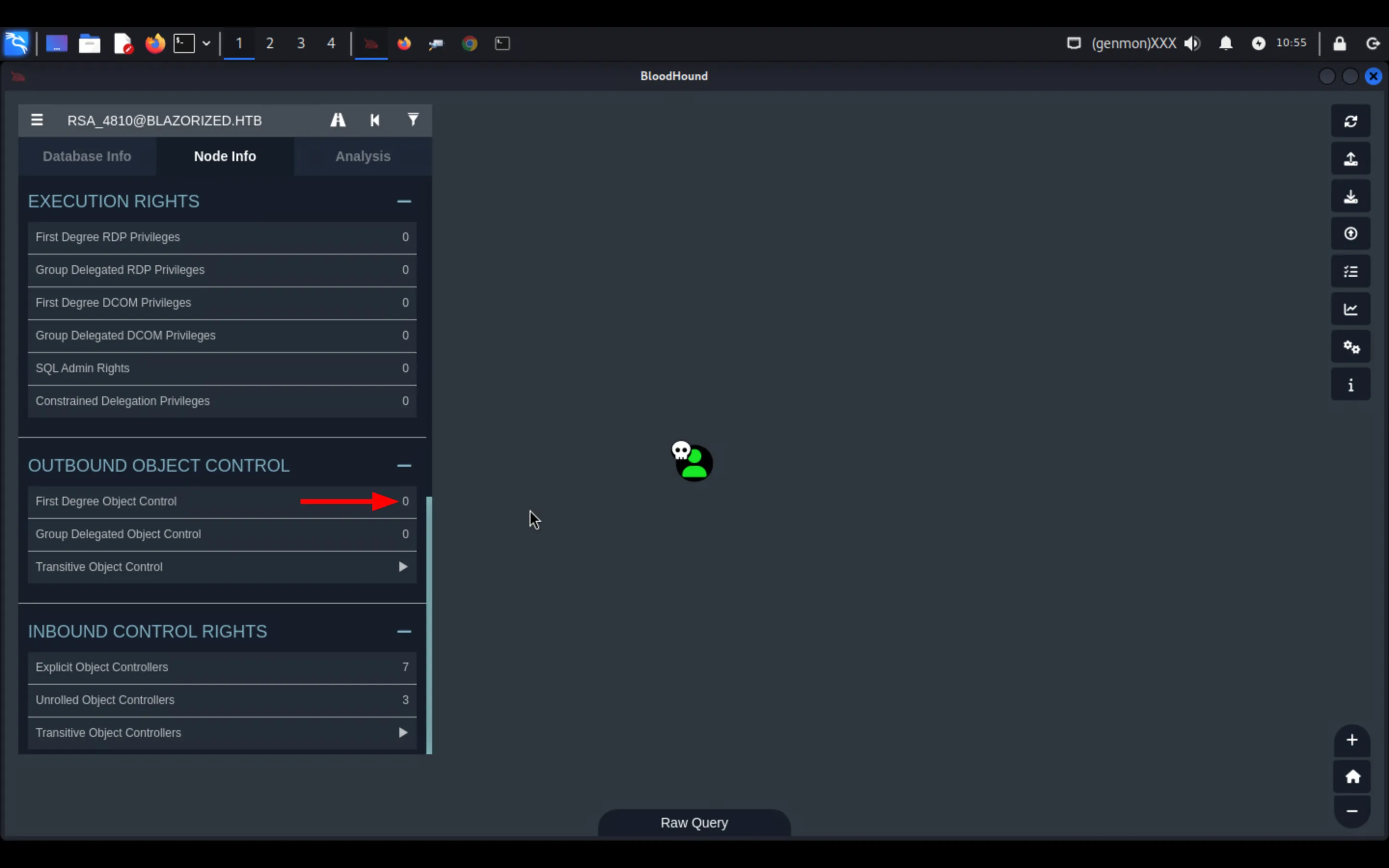Viewport: 1389px width, 868px height.
Task: Click Unrolled Object Controllers row
Action: [x=222, y=700]
